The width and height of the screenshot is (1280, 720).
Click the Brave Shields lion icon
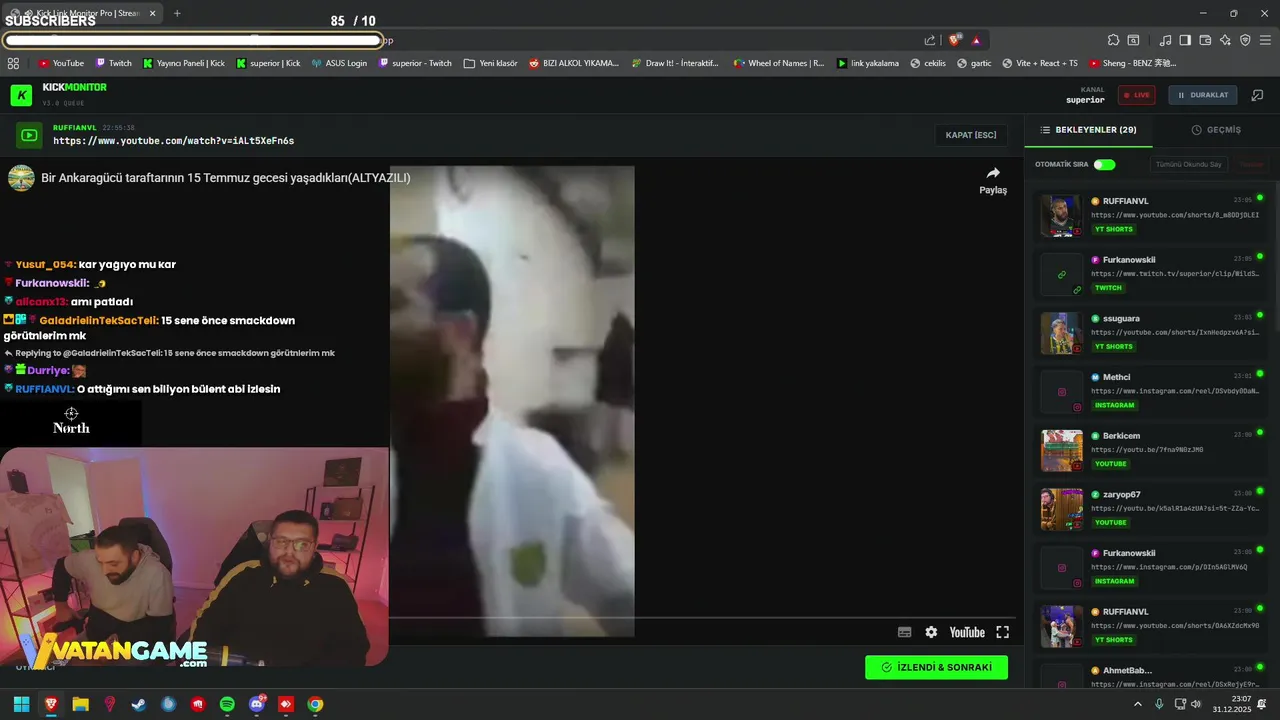click(x=955, y=40)
